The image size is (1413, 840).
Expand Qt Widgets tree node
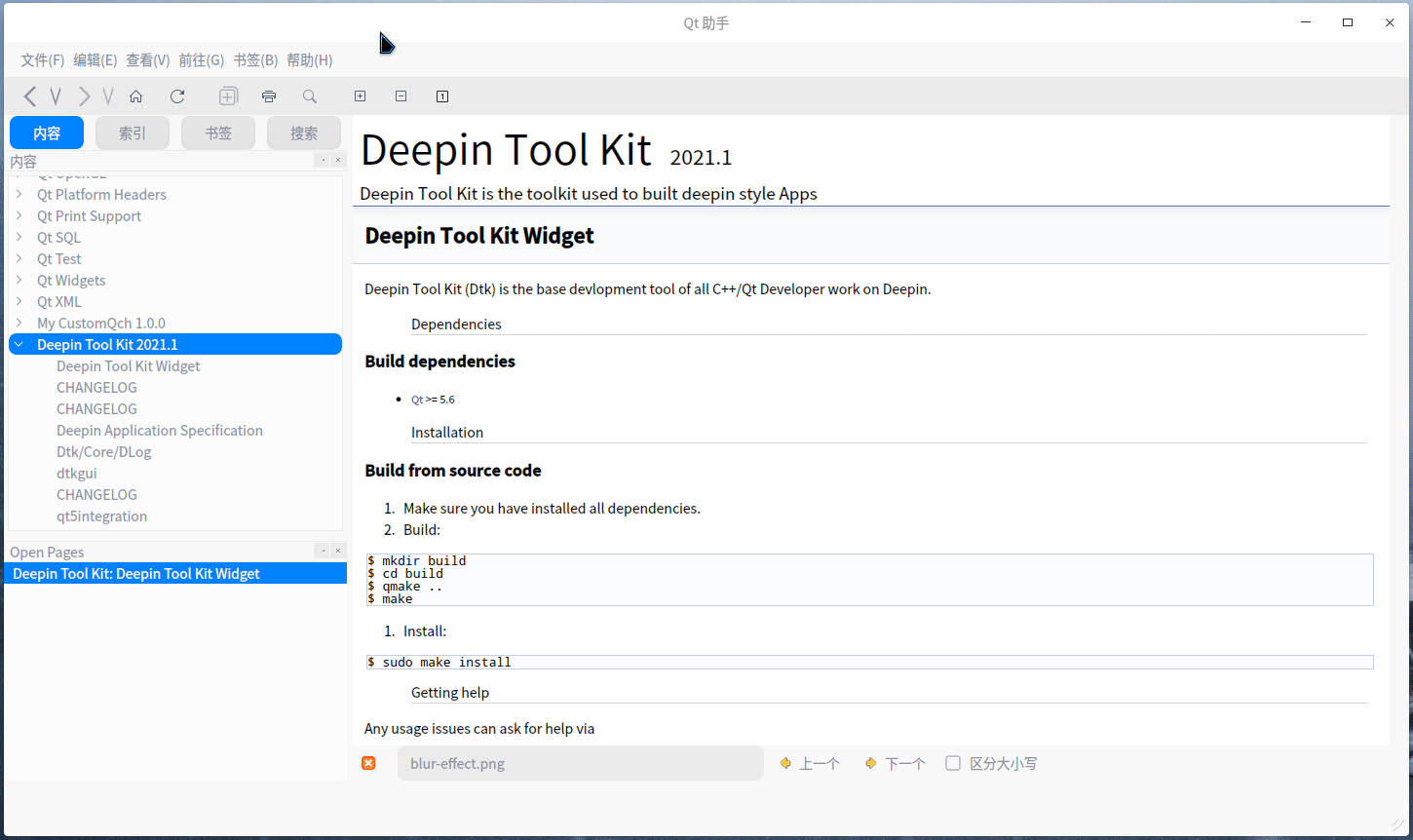(x=19, y=280)
